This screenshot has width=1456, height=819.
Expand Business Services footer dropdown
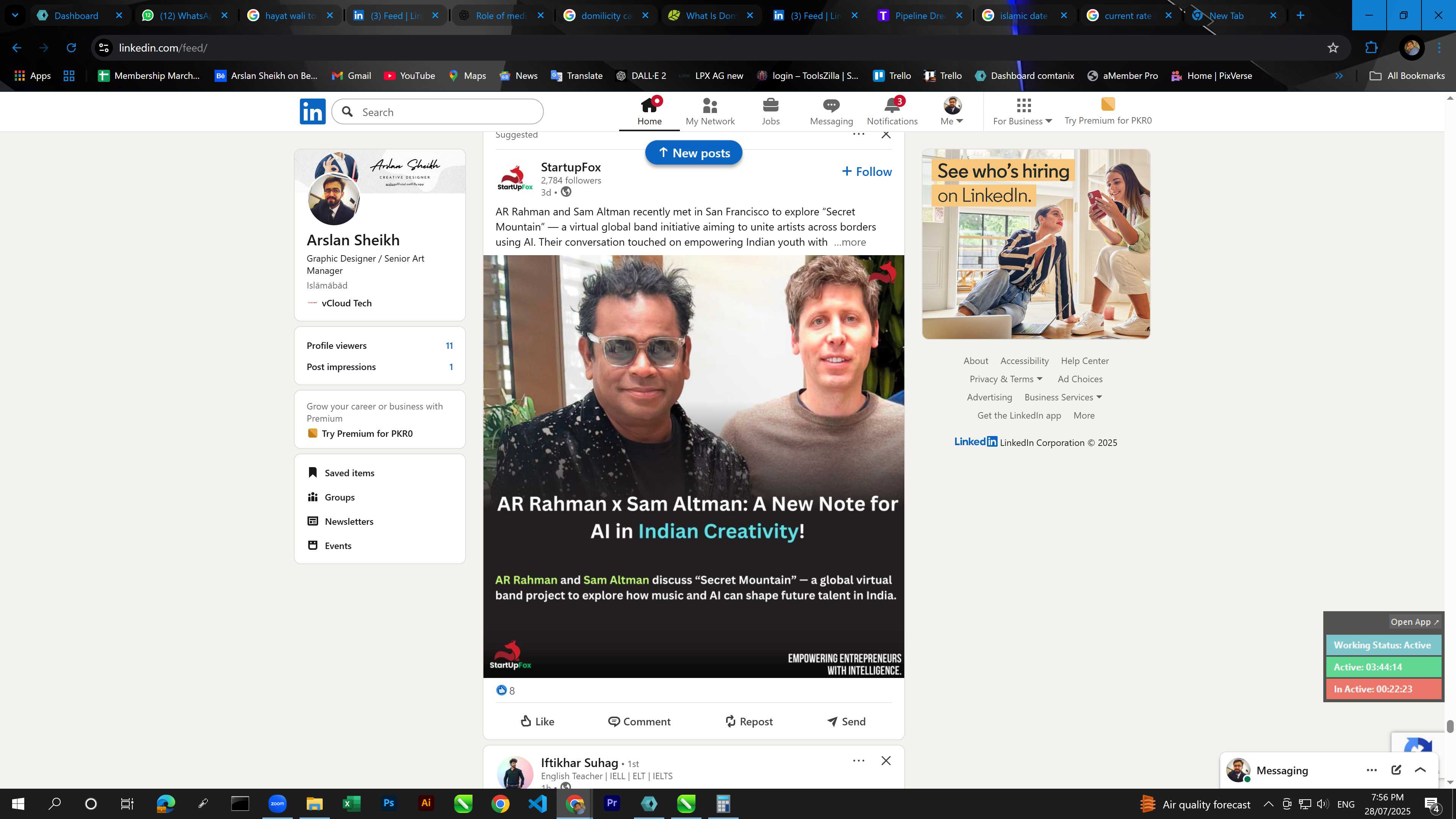[1063, 397]
